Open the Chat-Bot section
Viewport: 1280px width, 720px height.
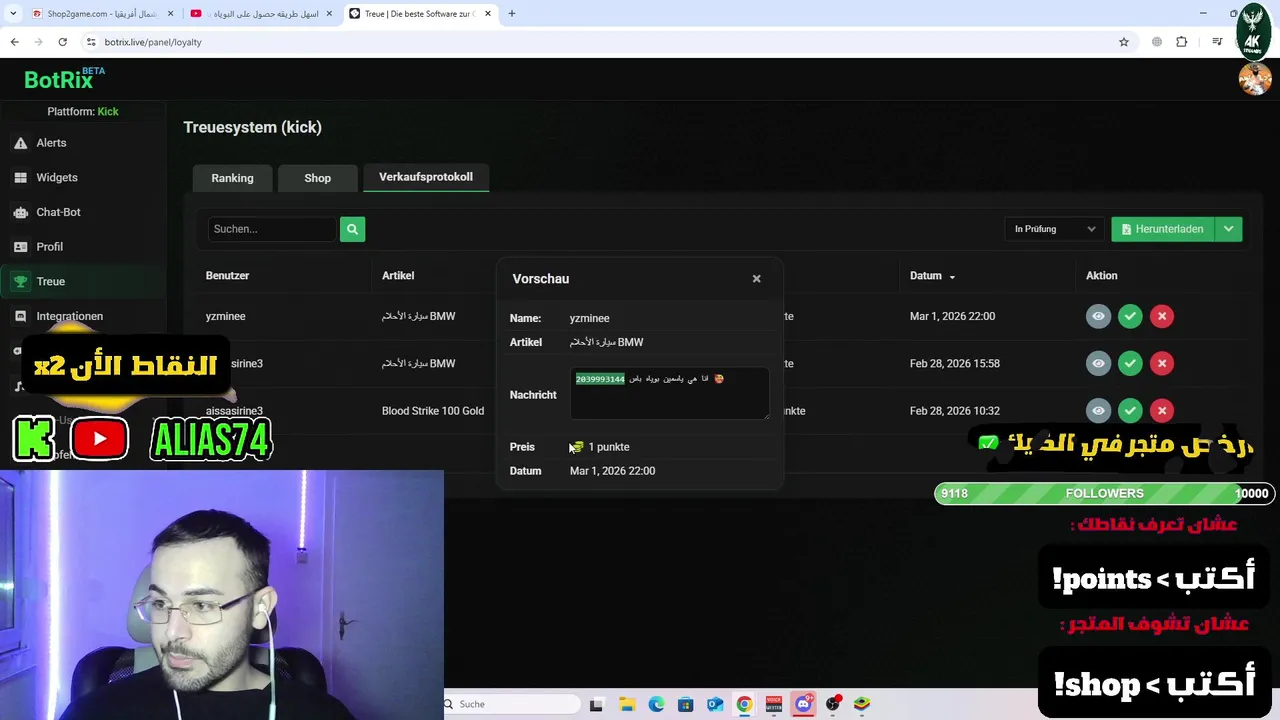(58, 212)
